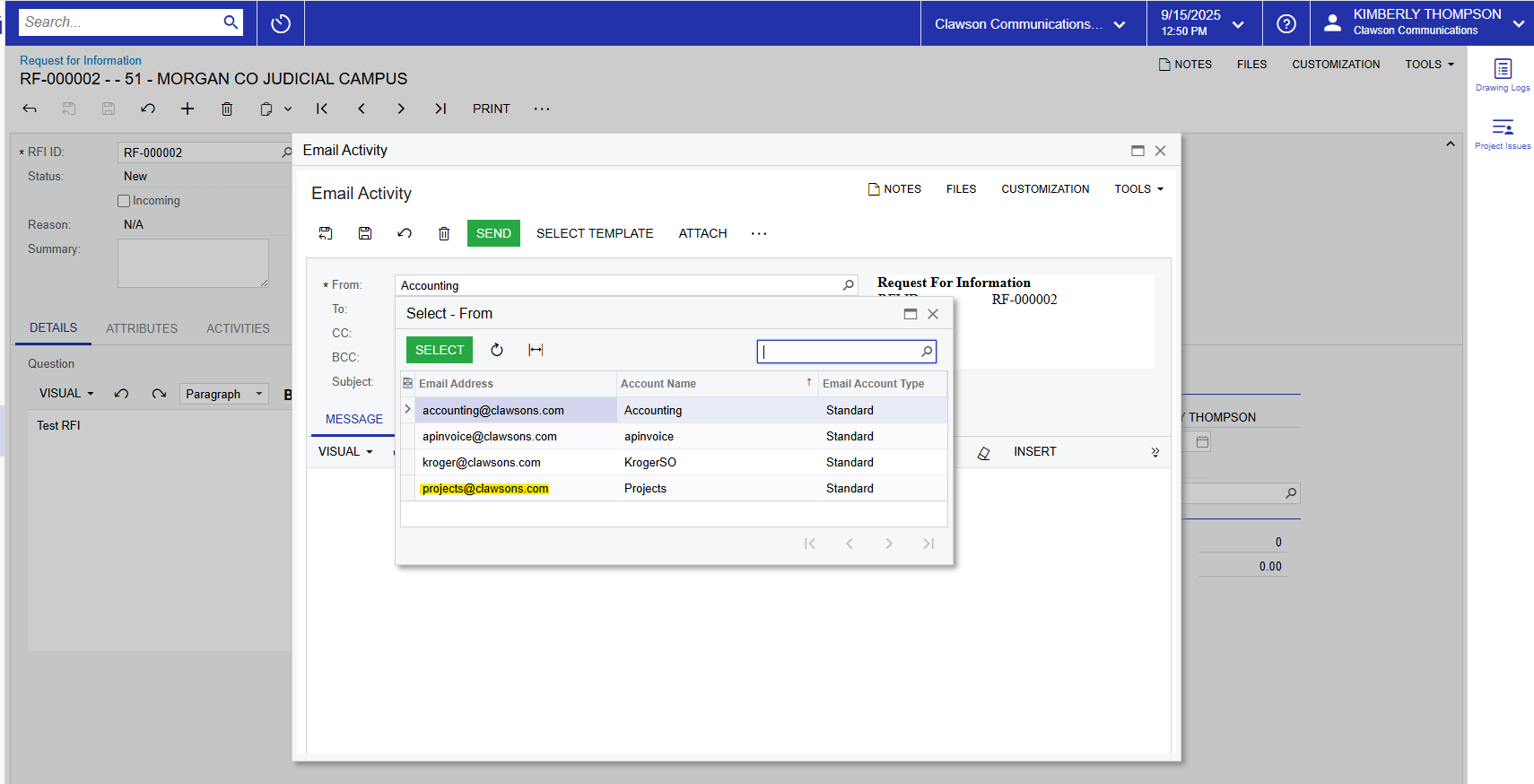Open the Email Activity TOOLS dropdown
This screenshot has height=784, width=1534.
(x=1138, y=189)
